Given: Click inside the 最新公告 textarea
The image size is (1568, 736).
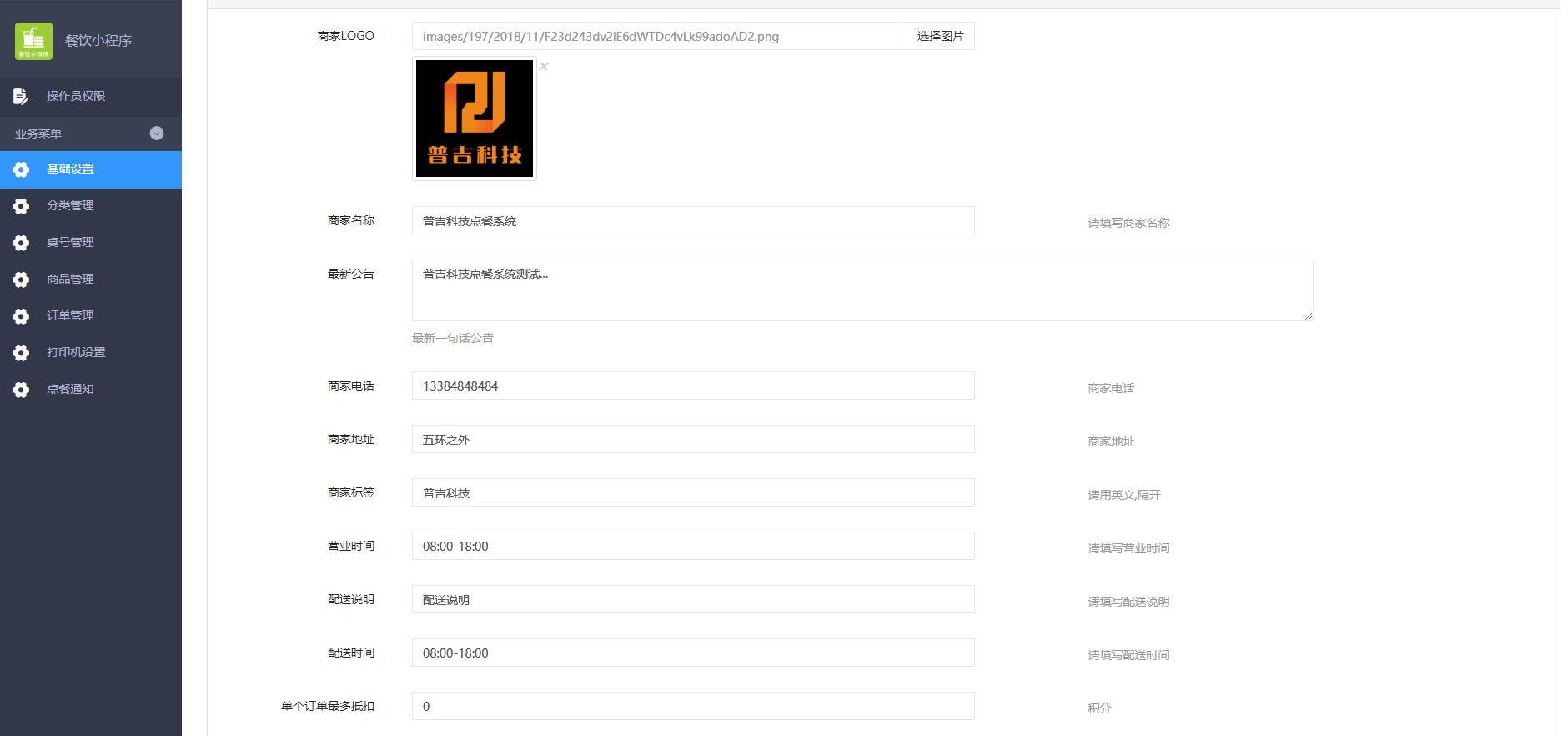Looking at the screenshot, I should point(862,290).
